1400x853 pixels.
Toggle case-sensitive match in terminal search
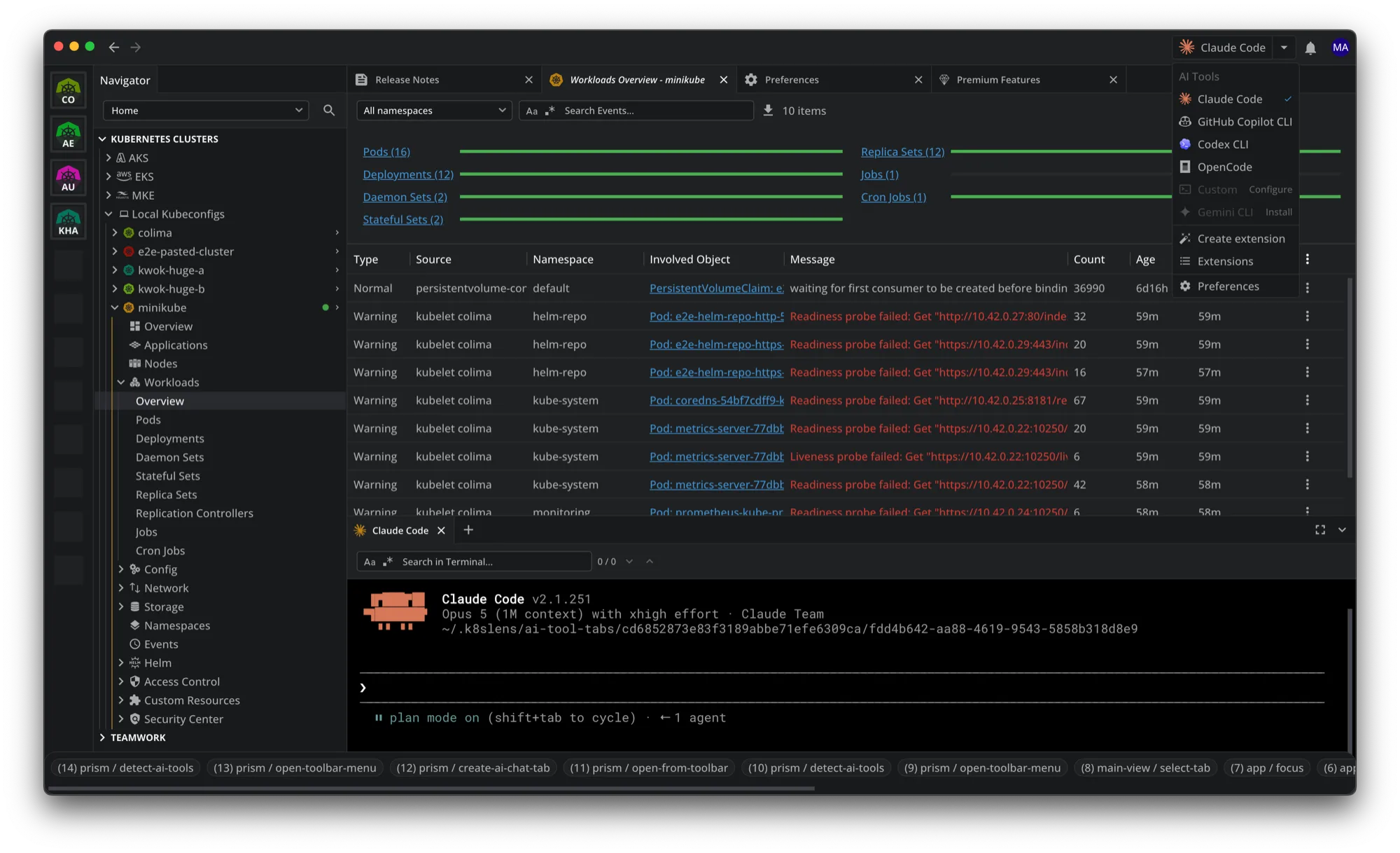pyautogui.click(x=370, y=562)
